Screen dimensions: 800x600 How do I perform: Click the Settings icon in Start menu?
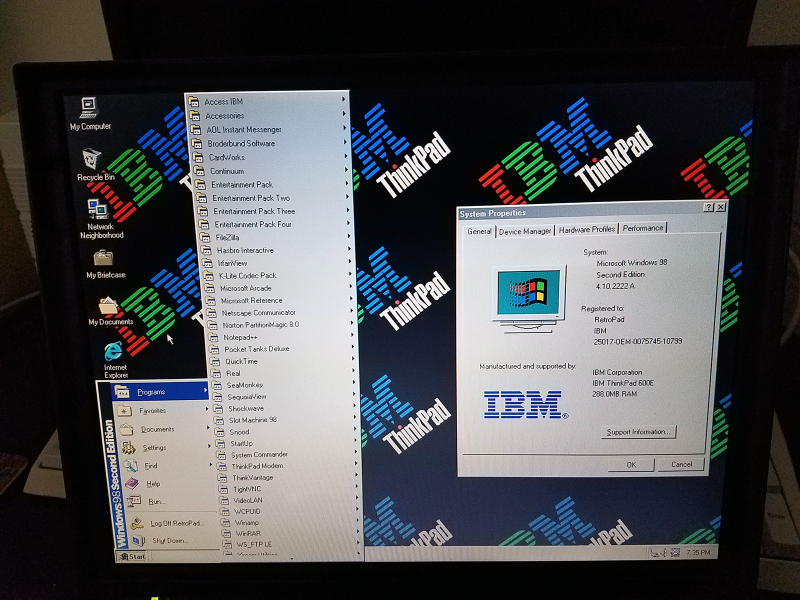click(x=128, y=447)
